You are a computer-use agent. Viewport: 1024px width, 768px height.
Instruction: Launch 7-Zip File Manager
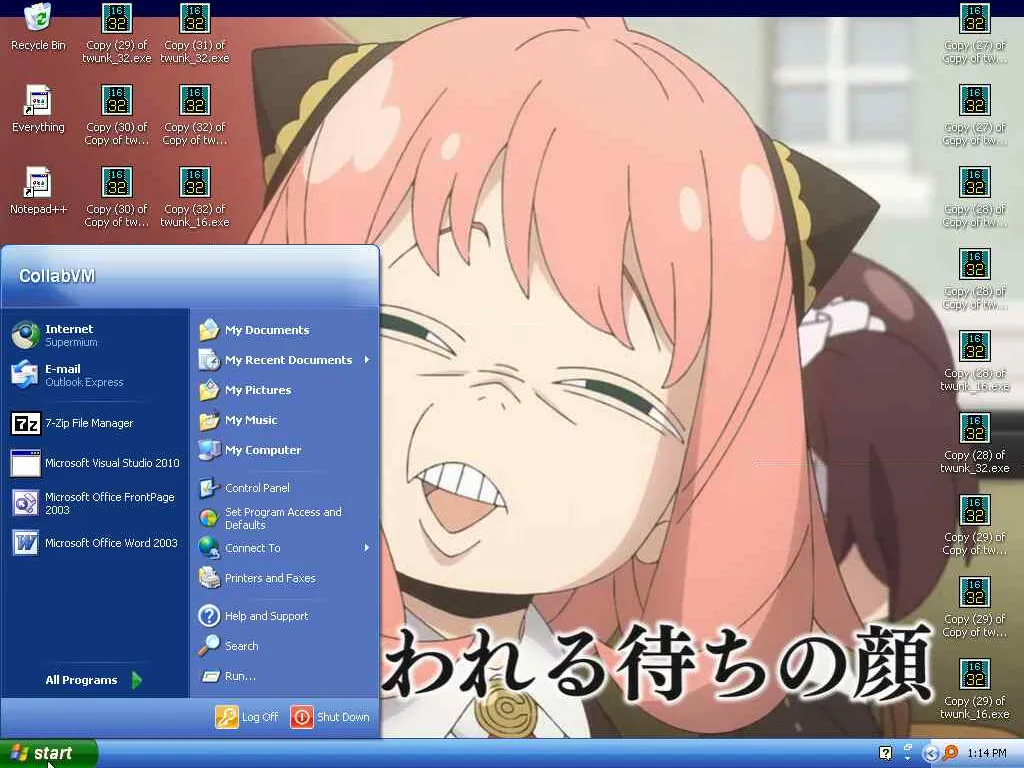point(96,423)
